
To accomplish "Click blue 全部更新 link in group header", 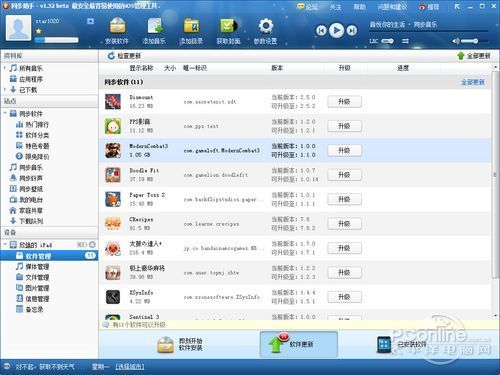I will point(473,82).
